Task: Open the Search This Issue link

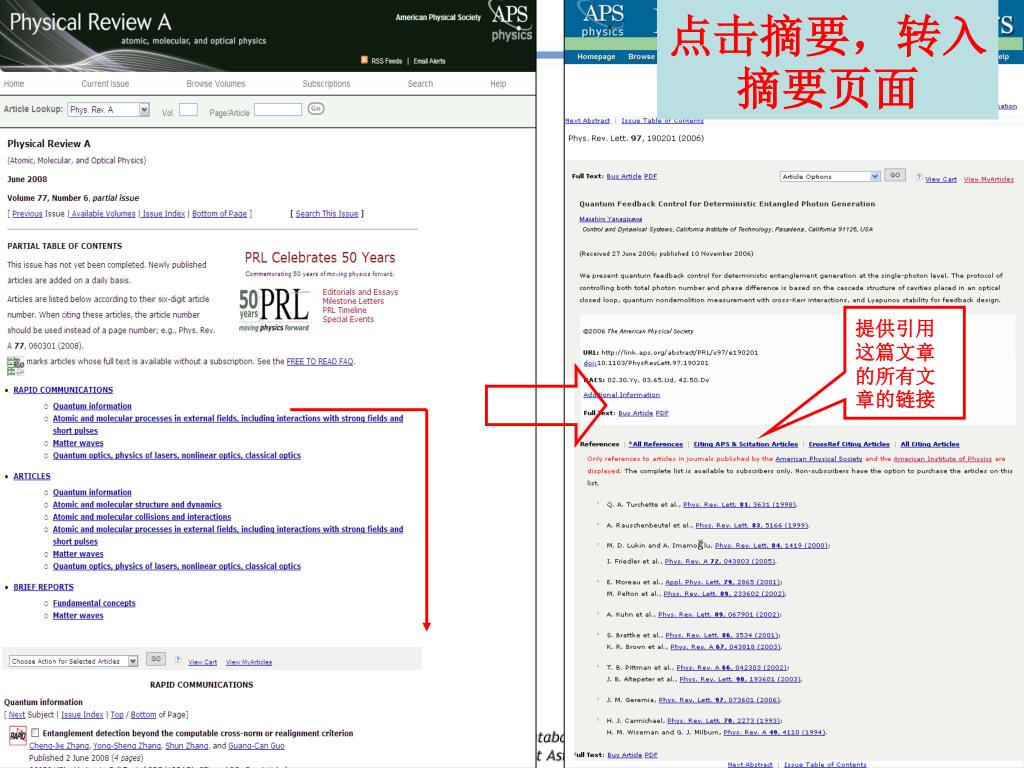Action: [x=327, y=214]
